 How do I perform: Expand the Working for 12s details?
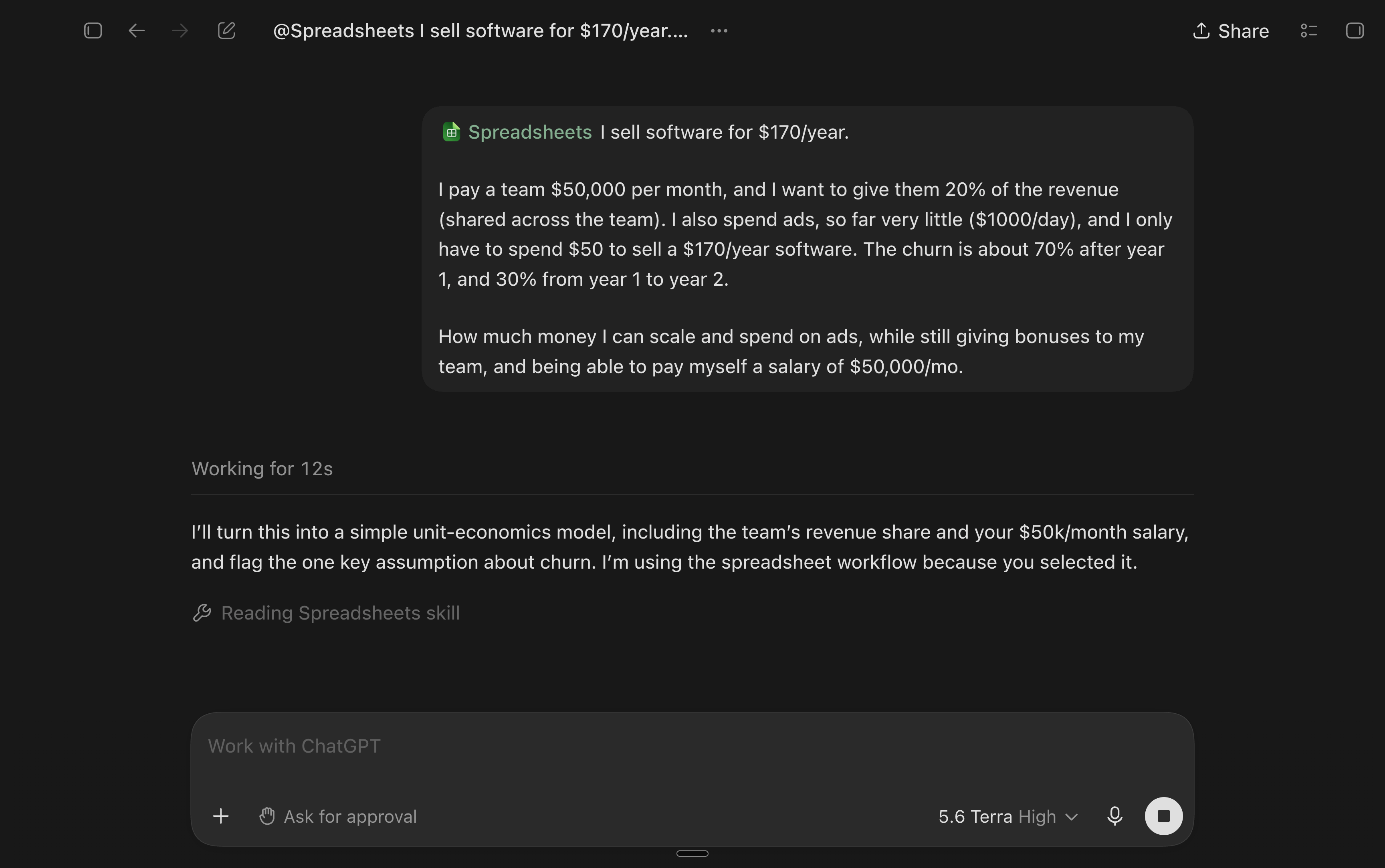click(x=262, y=469)
